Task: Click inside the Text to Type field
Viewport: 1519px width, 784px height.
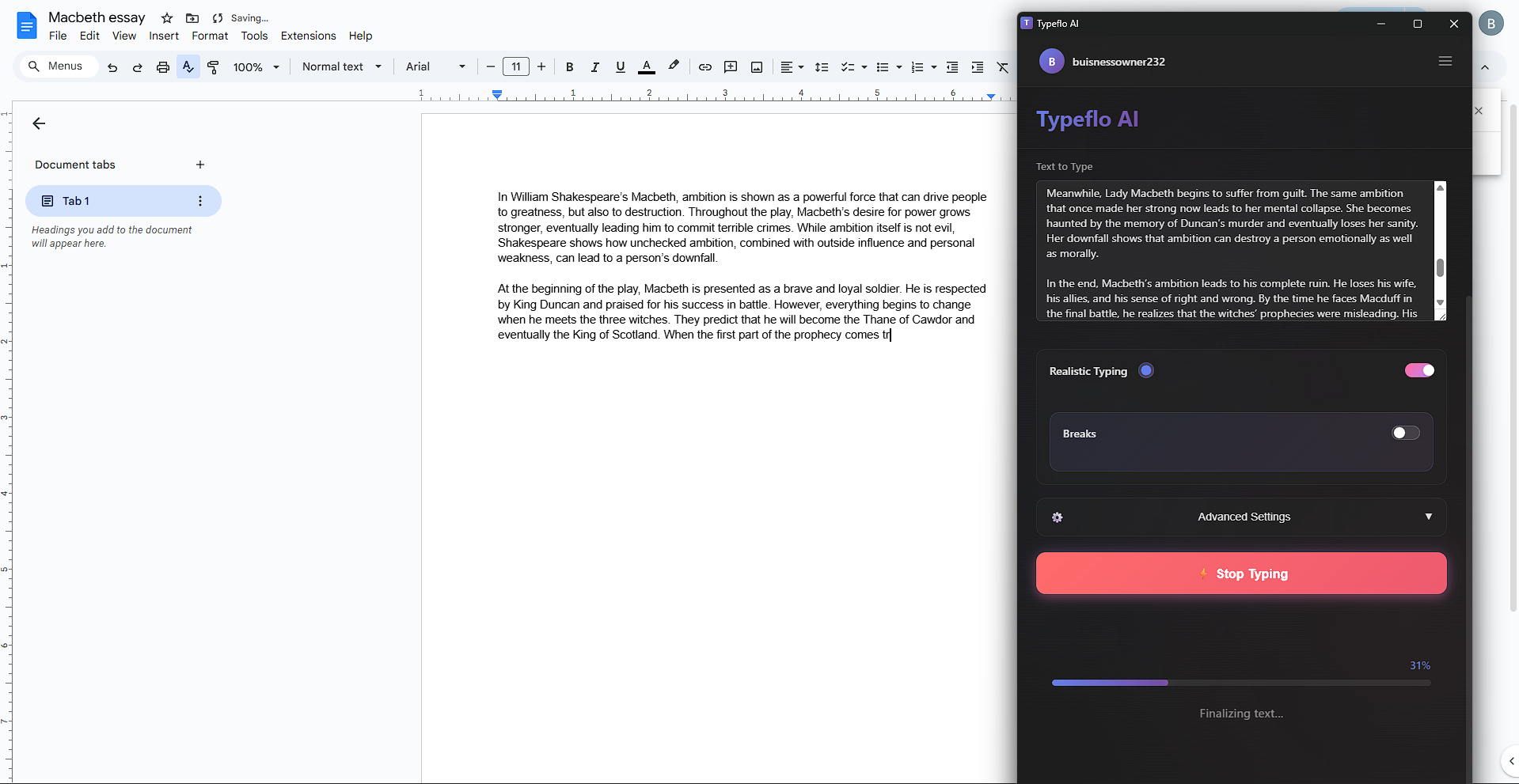Action: pos(1235,250)
